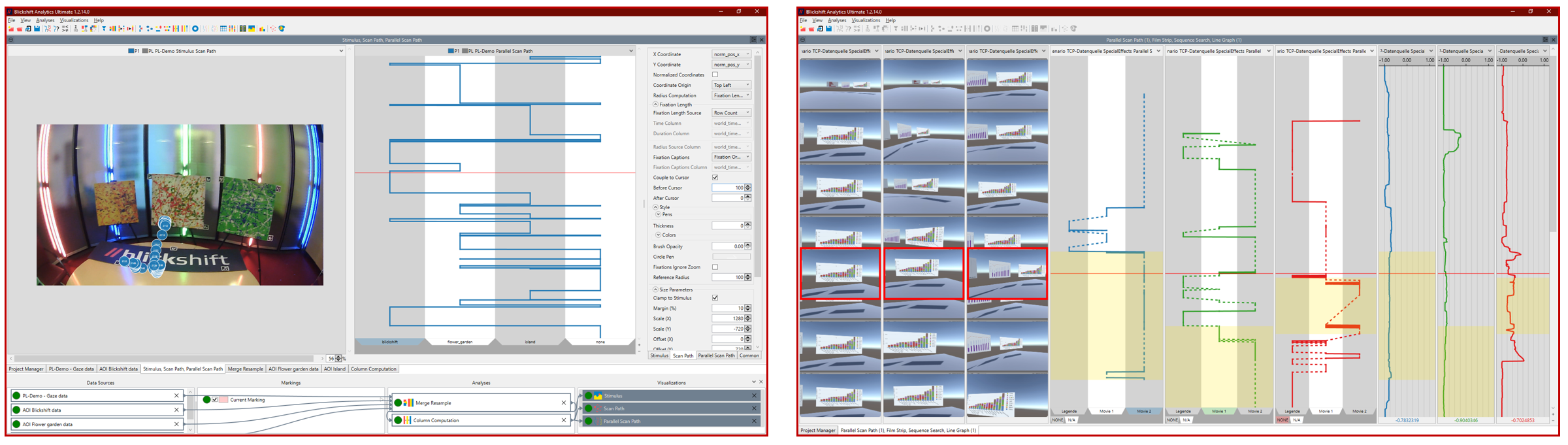
Task: Close the workflow panel with its small X
Action: [x=760, y=382]
